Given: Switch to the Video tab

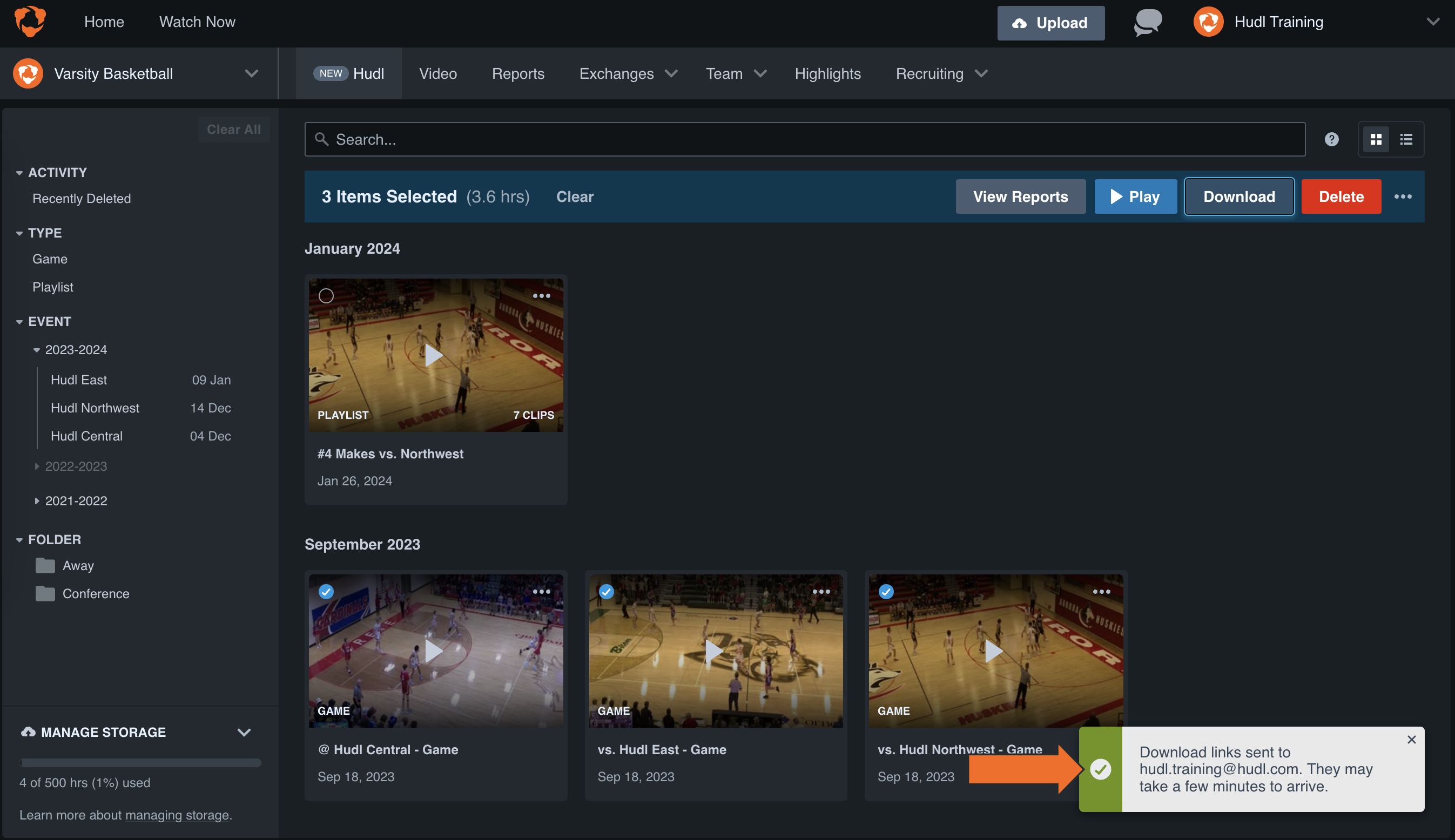Looking at the screenshot, I should [x=438, y=73].
